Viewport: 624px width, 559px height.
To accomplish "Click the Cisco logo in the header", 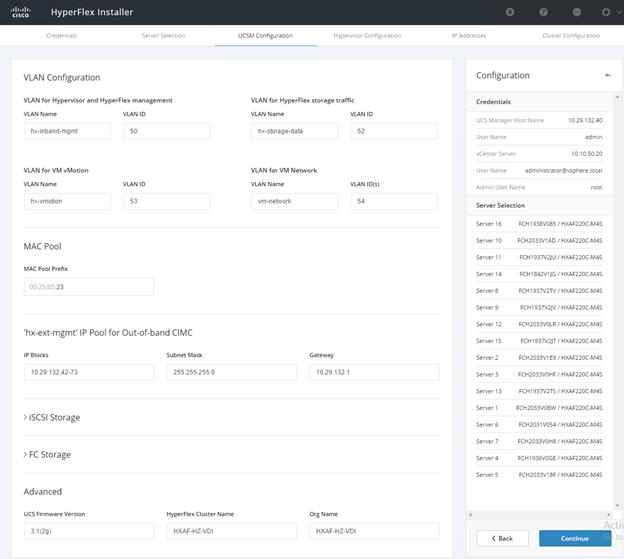I will click(20, 12).
